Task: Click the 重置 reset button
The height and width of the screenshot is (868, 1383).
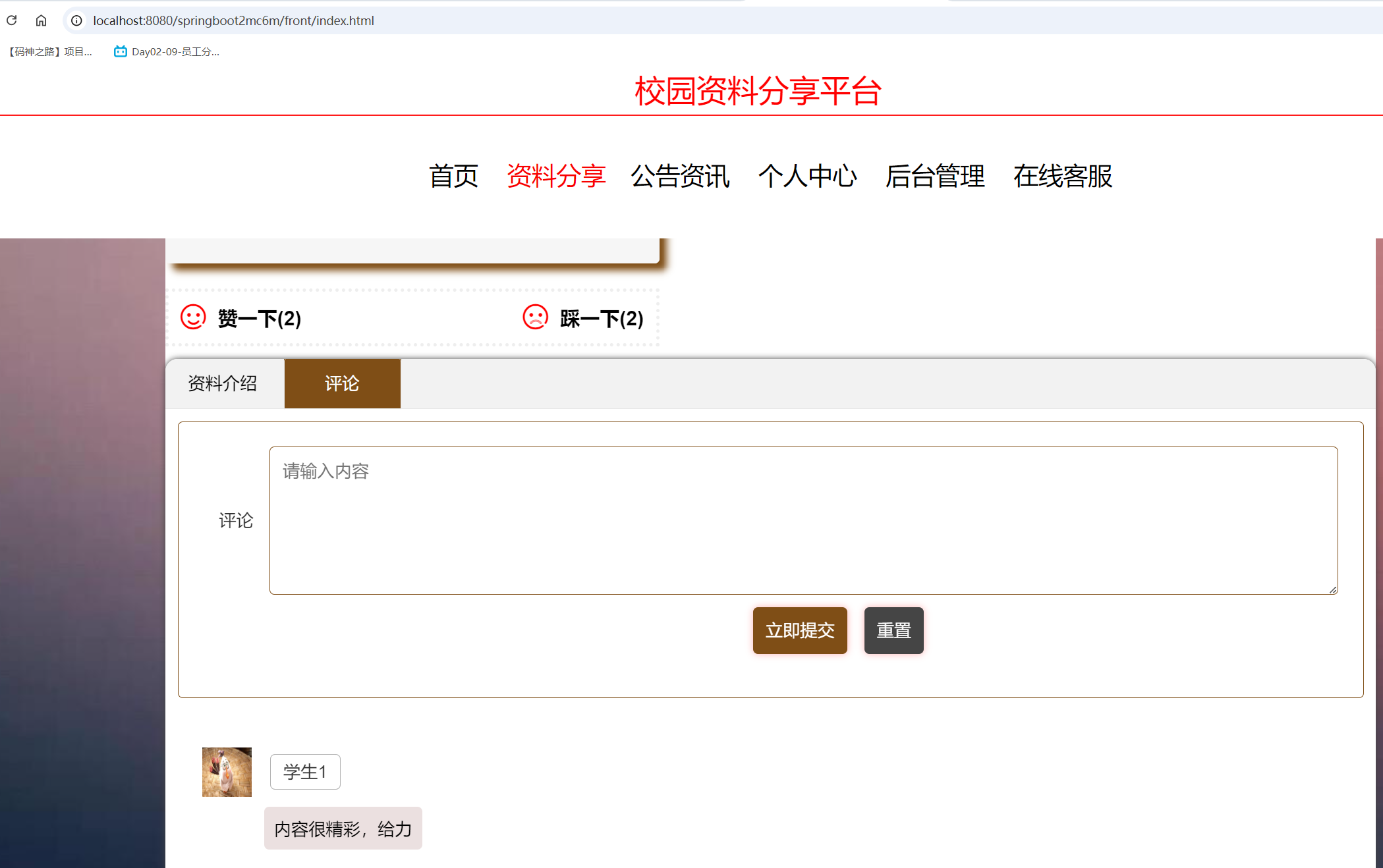Action: tap(893, 630)
